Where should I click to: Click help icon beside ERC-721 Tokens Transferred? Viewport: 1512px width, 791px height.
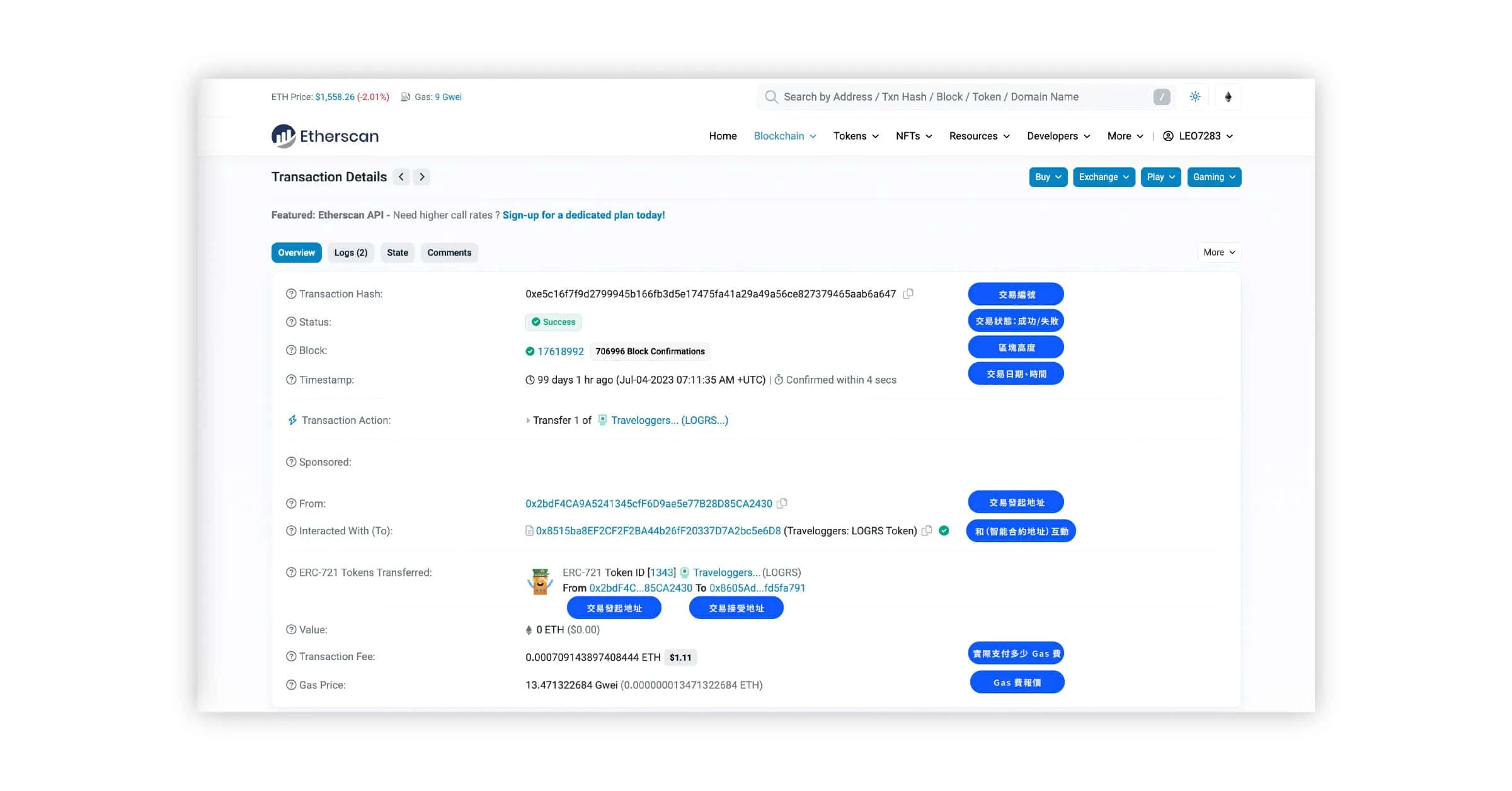[291, 572]
